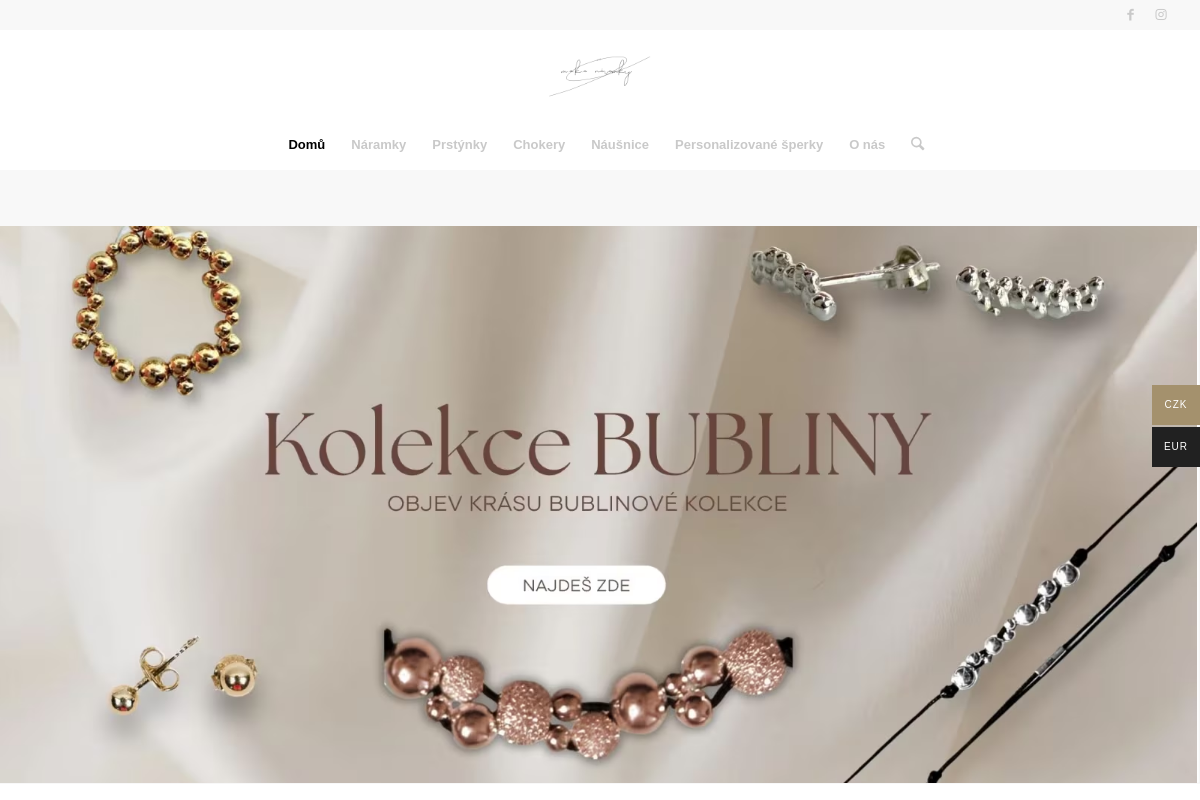The height and width of the screenshot is (800, 1200).
Task: Open the Náramky menu
Action: (378, 145)
